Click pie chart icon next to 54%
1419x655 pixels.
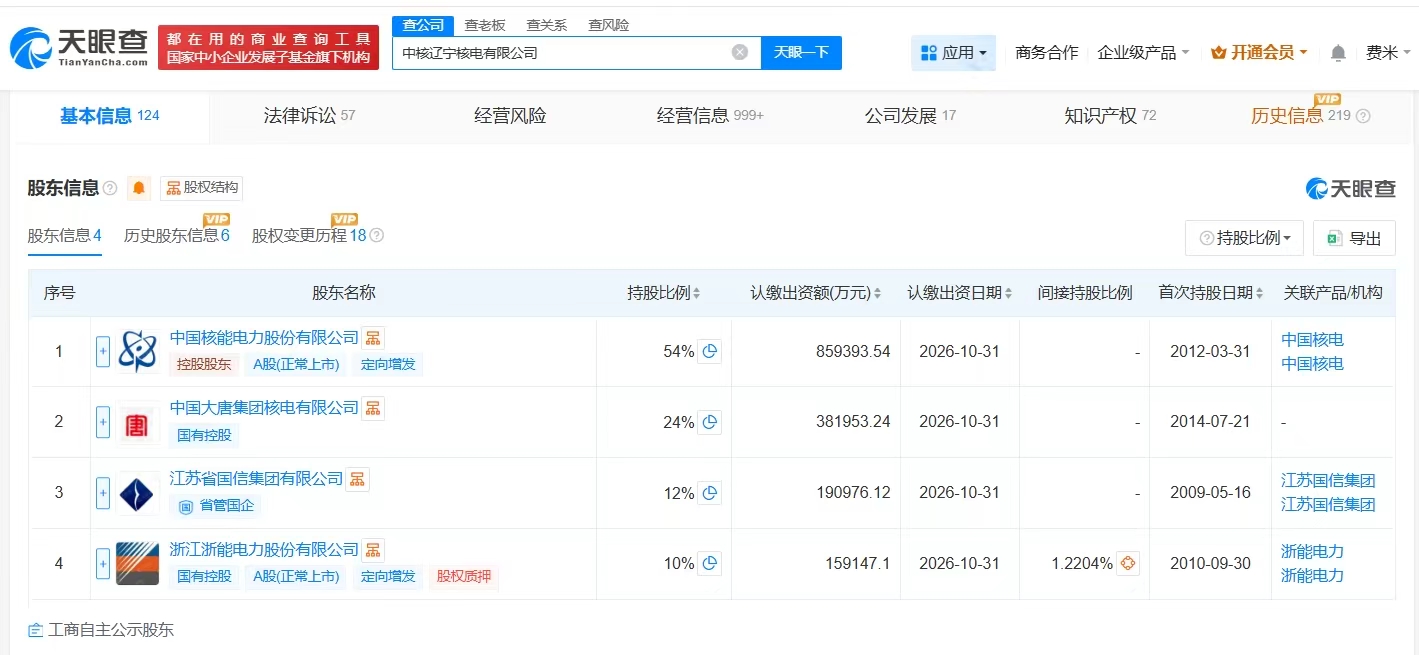point(710,352)
